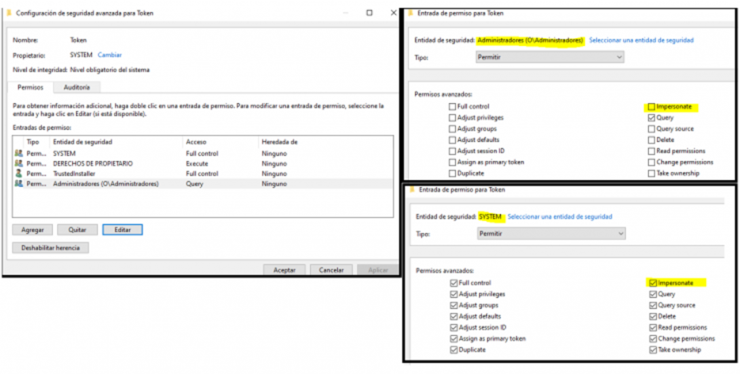Click the Cambiar owner link

[109, 55]
